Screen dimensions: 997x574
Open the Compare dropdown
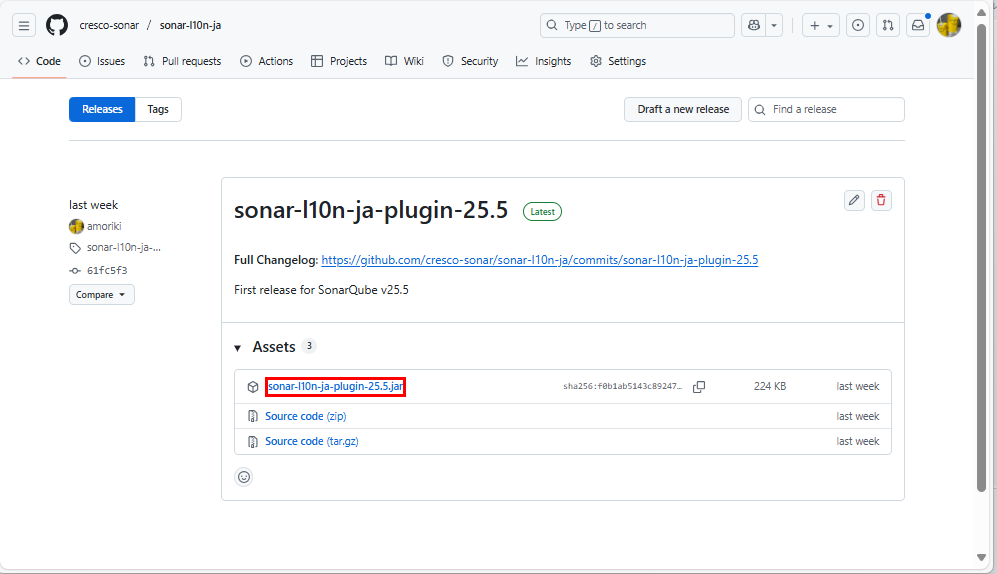pos(101,295)
